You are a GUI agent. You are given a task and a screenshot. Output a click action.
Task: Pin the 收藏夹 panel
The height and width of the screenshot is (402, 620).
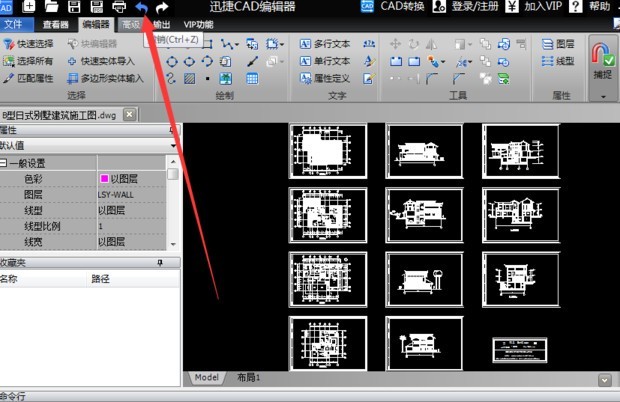coord(160,263)
